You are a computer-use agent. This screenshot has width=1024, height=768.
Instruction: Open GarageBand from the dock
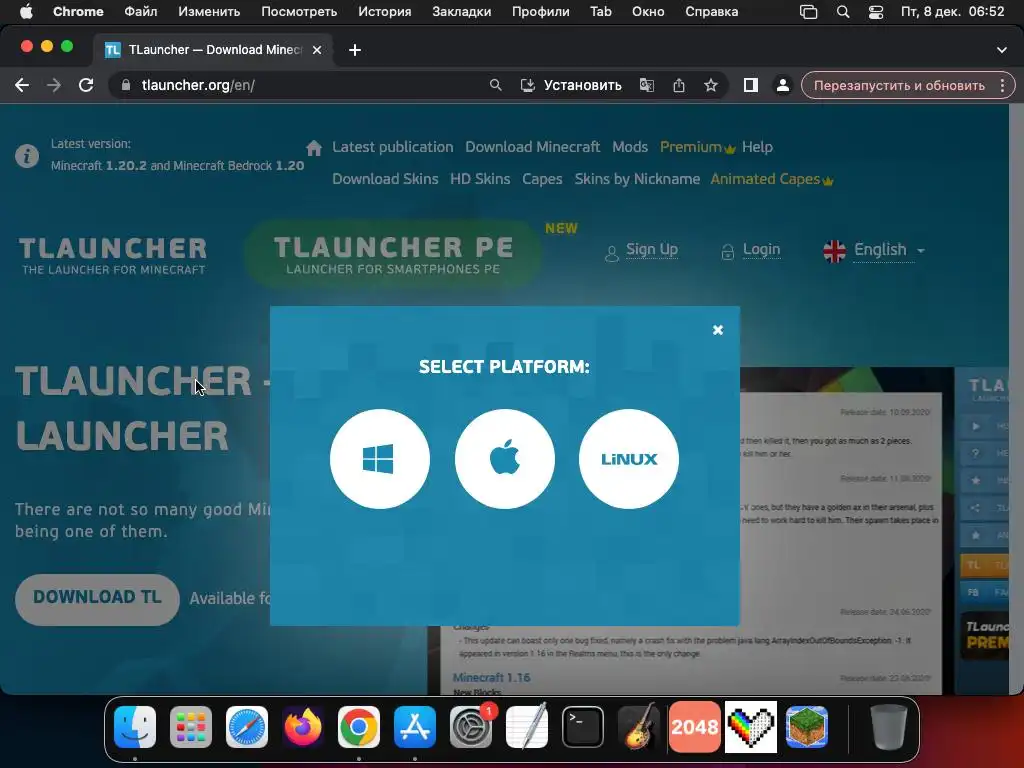(x=639, y=727)
